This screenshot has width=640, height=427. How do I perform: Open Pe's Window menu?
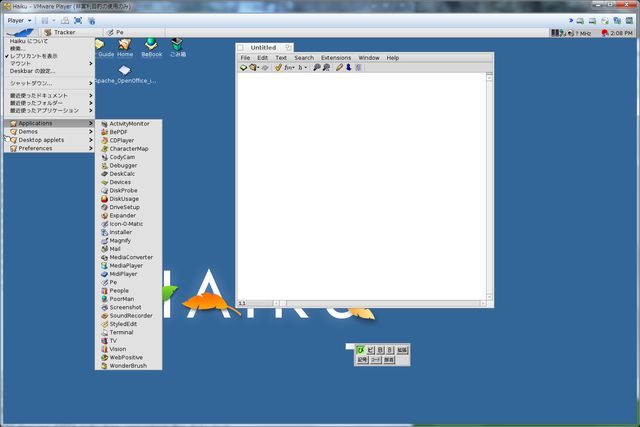pyautogui.click(x=369, y=58)
